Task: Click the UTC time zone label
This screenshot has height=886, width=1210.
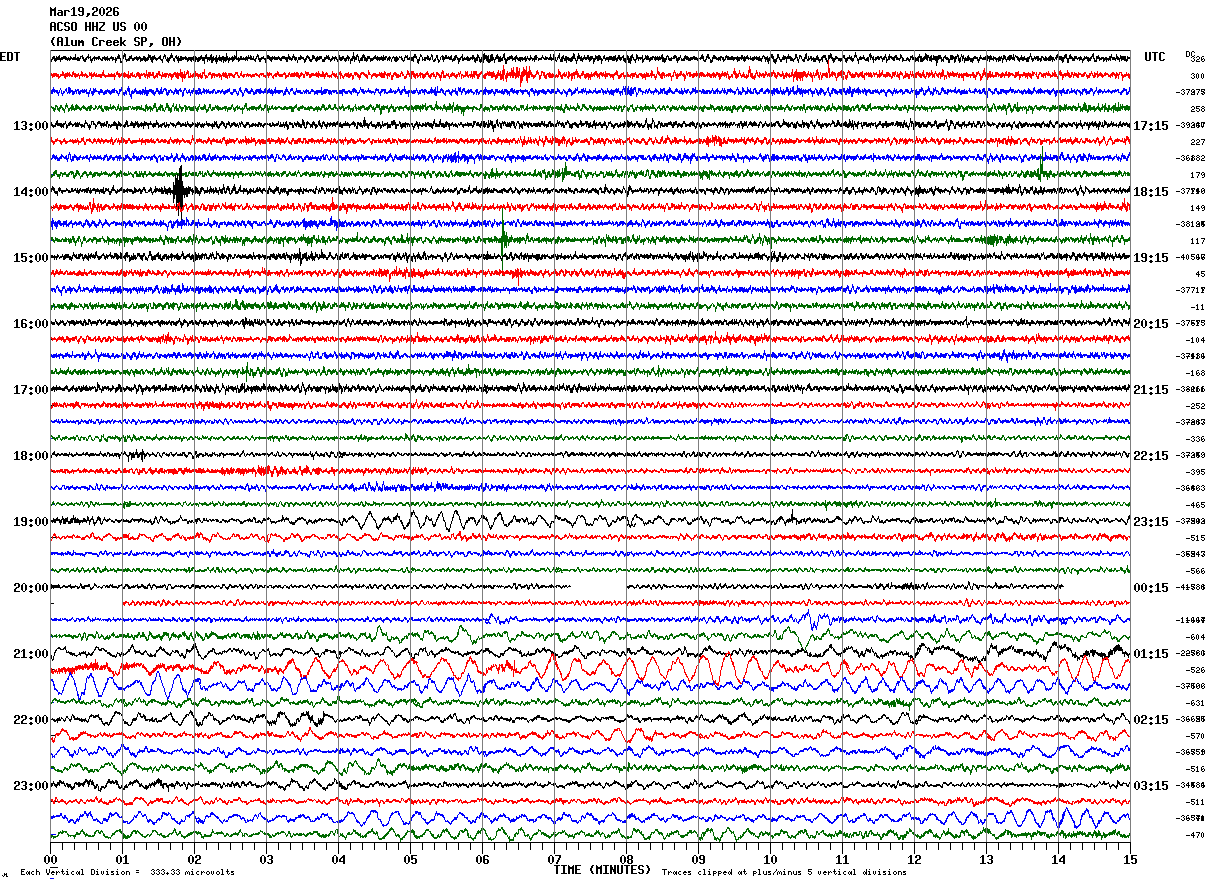Action: coord(1155,57)
